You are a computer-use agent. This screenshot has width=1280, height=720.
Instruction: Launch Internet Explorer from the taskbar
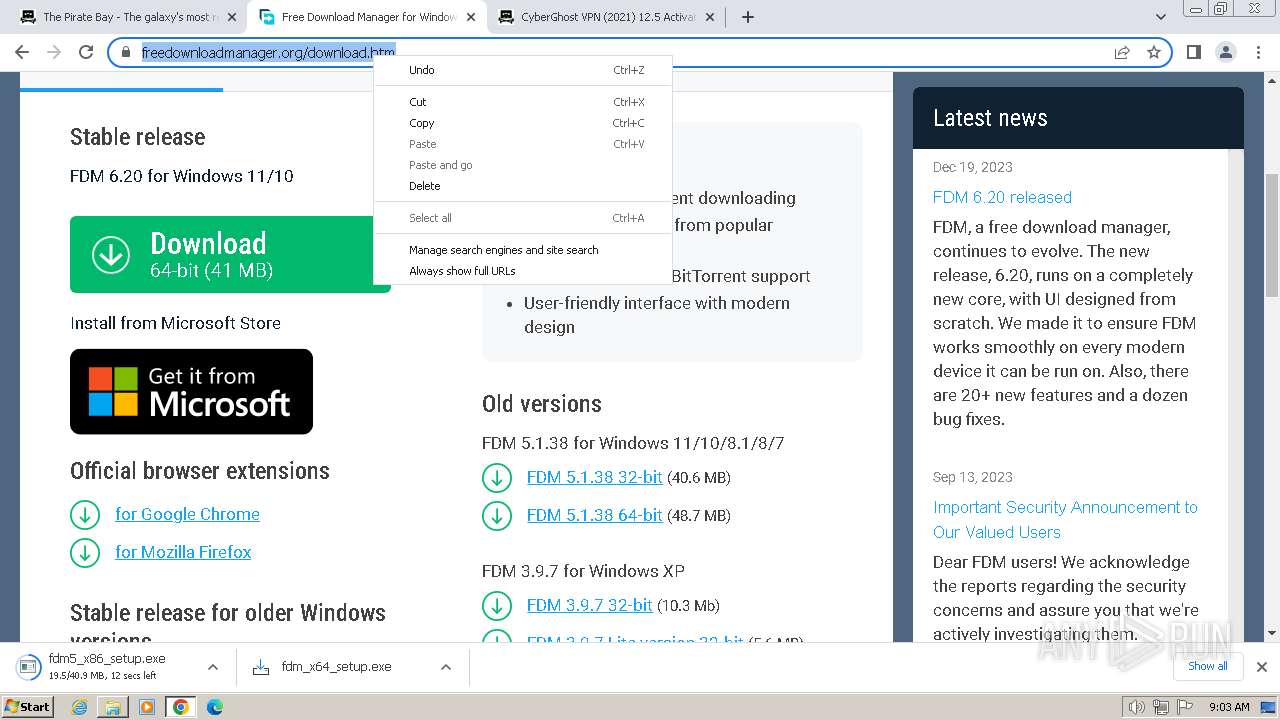tap(80, 707)
